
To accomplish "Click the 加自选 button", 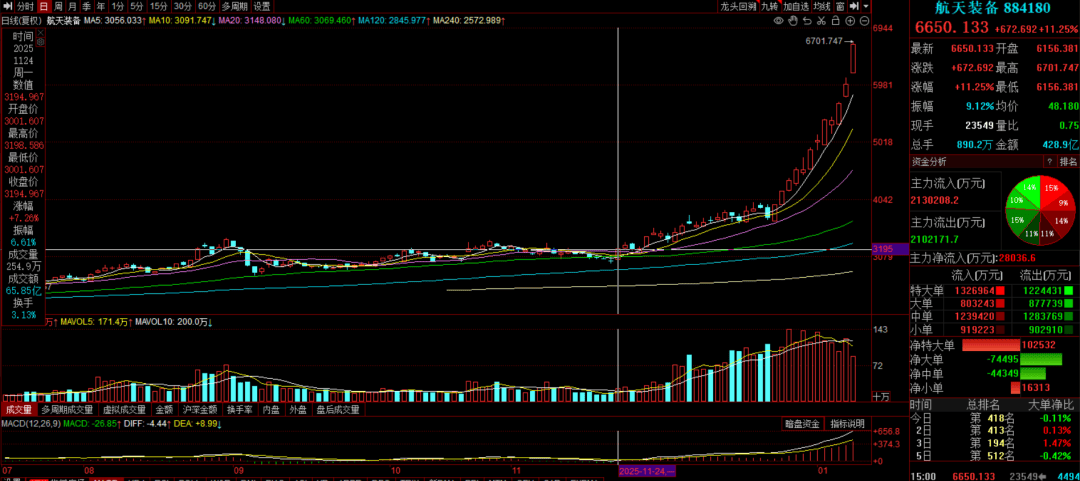I will [796, 6].
